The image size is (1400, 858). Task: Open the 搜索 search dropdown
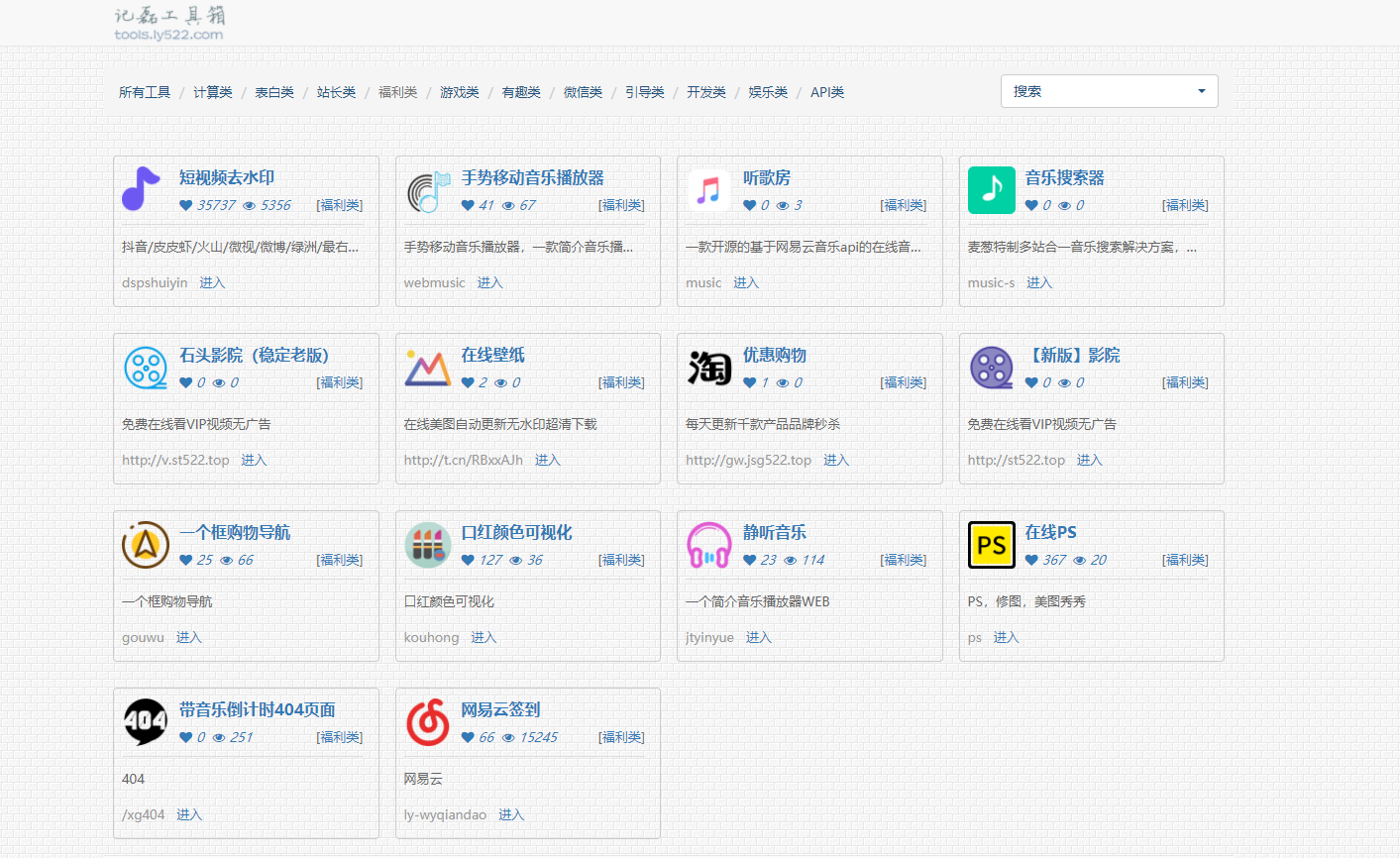[x=1108, y=91]
